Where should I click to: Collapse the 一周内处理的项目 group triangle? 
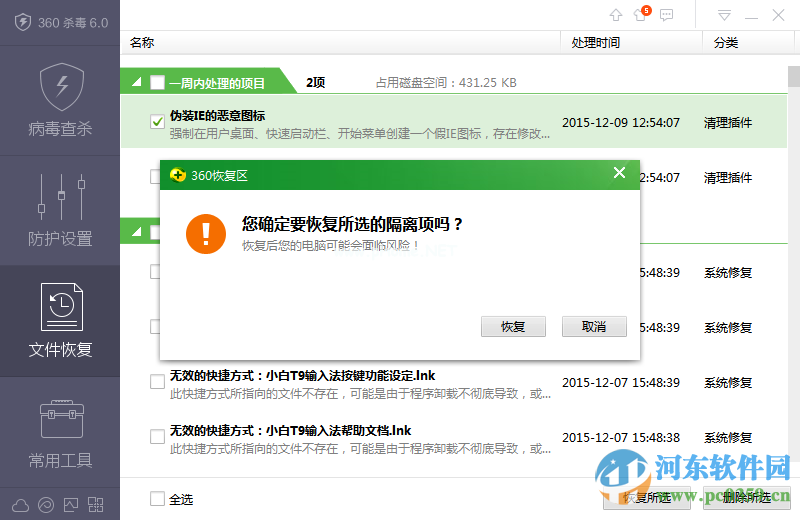point(136,83)
